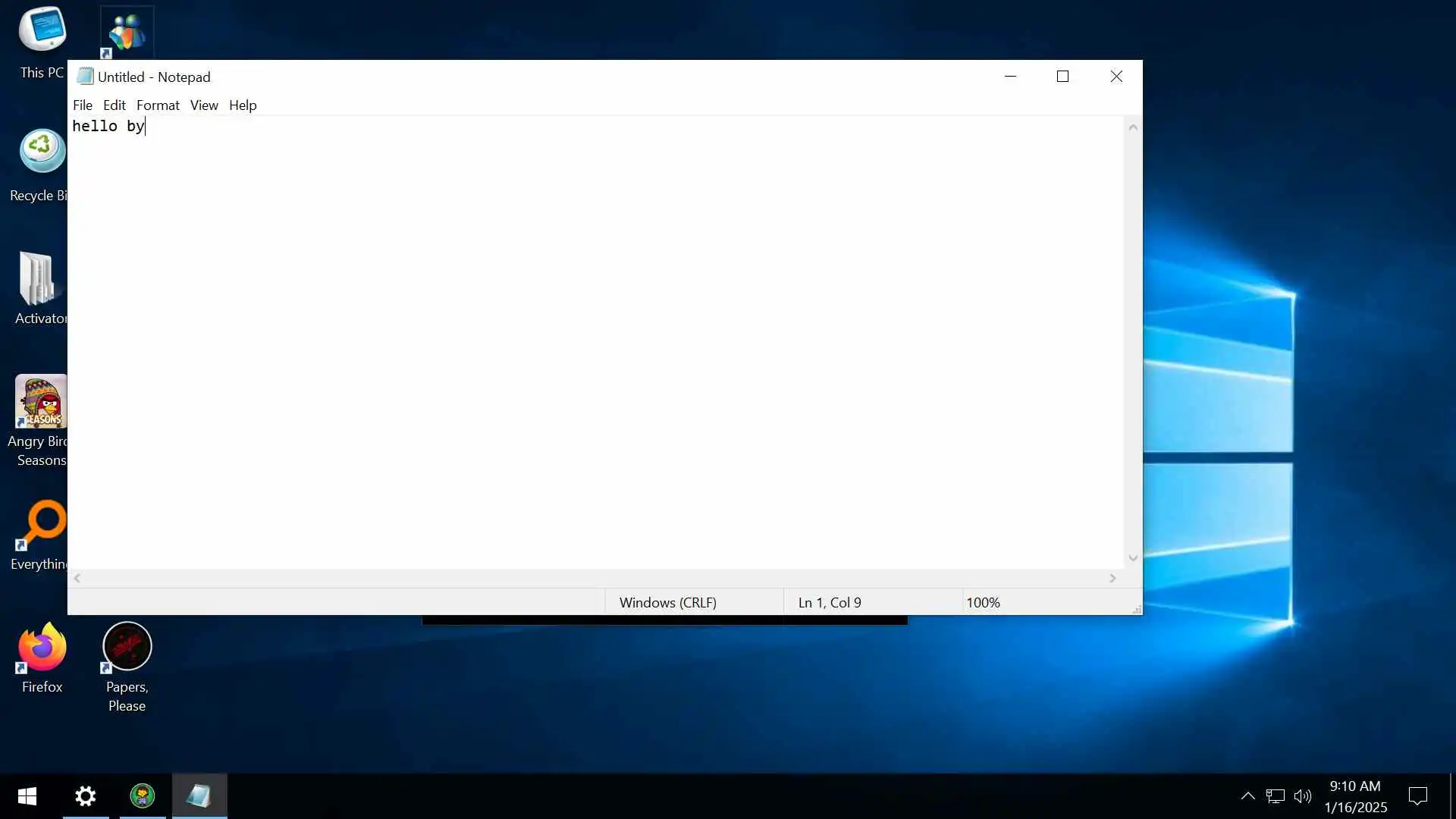
Task: Click the This PC desktop icon
Action: tap(42, 30)
